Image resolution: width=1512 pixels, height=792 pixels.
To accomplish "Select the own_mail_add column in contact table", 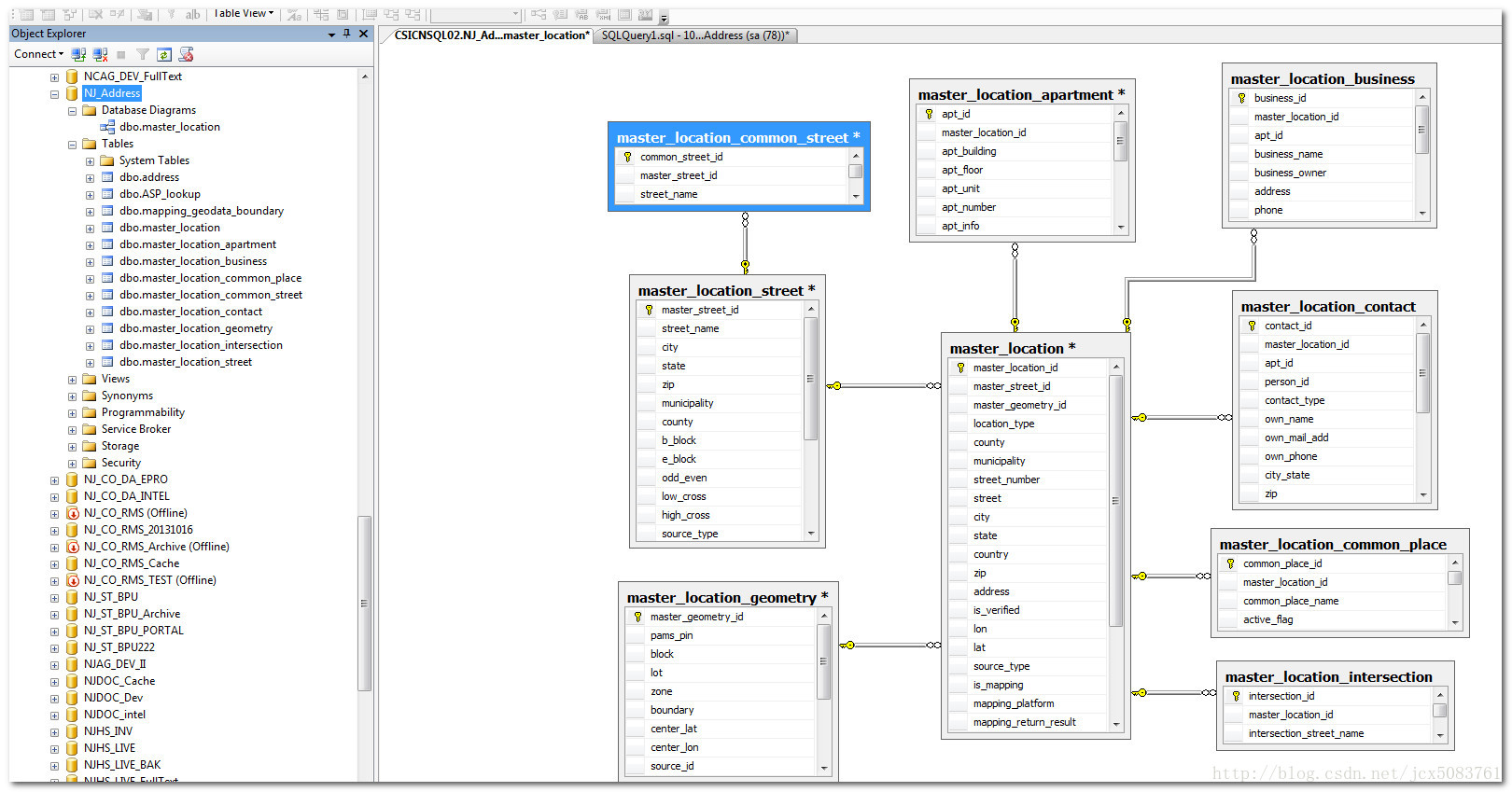I will click(x=1327, y=438).
